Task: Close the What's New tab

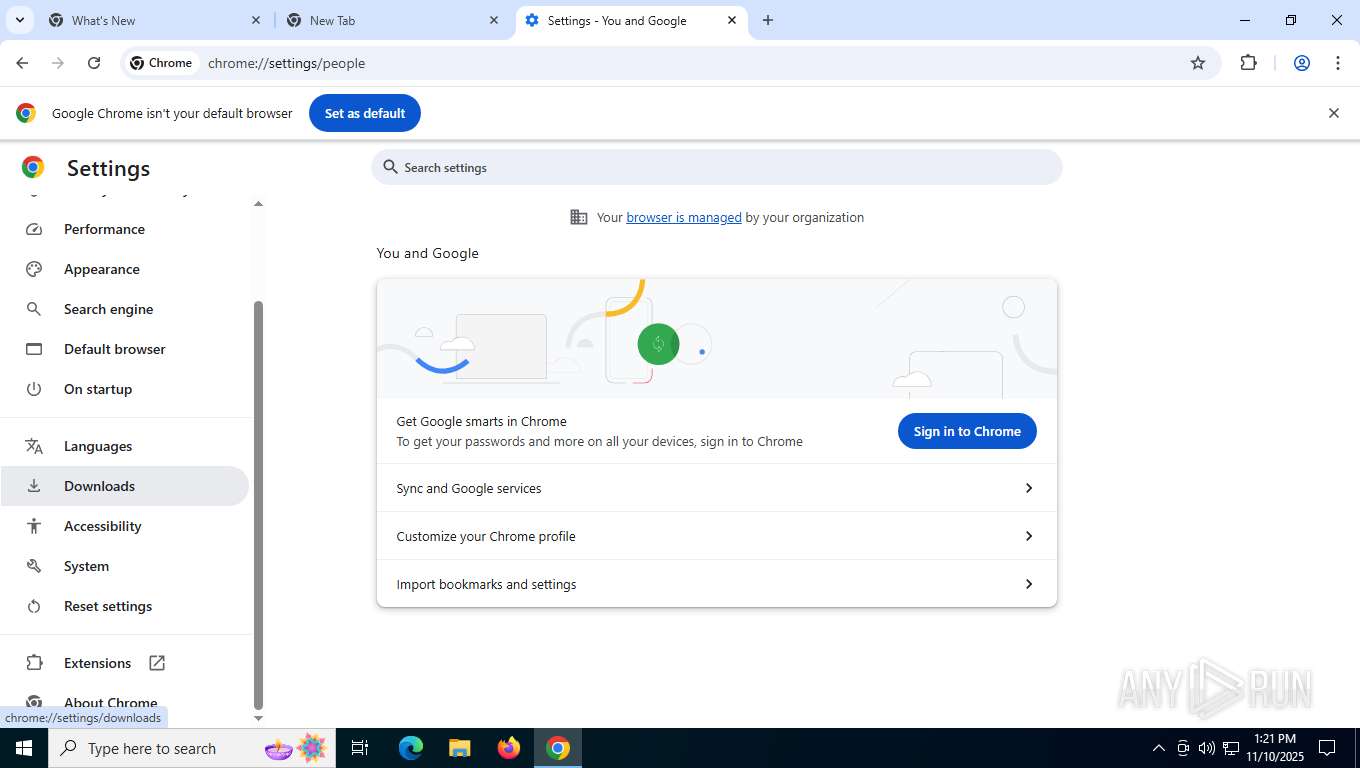Action: 256,20
